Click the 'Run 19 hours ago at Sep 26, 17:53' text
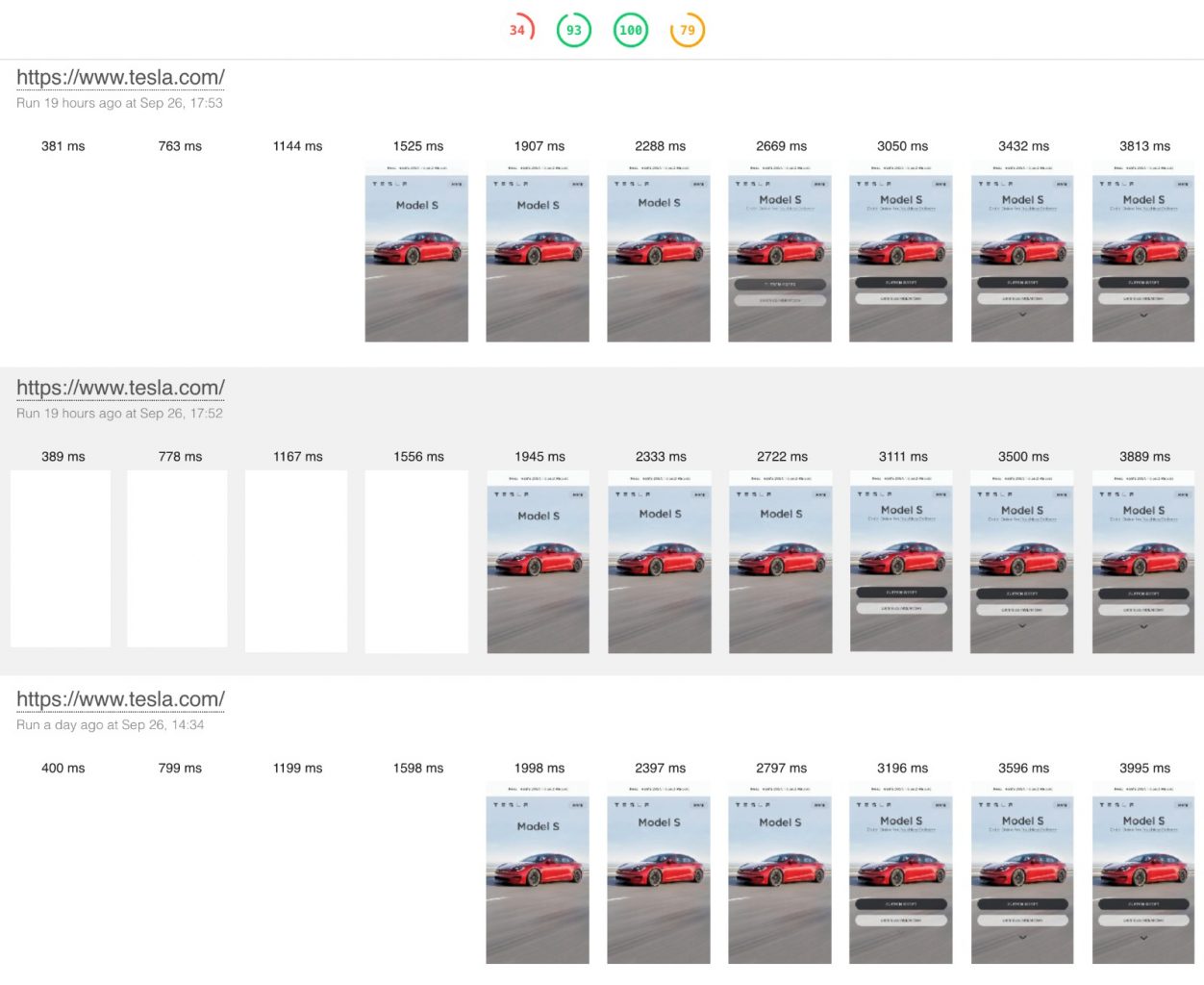Viewport: 1204px width, 985px height. pyautogui.click(x=119, y=103)
